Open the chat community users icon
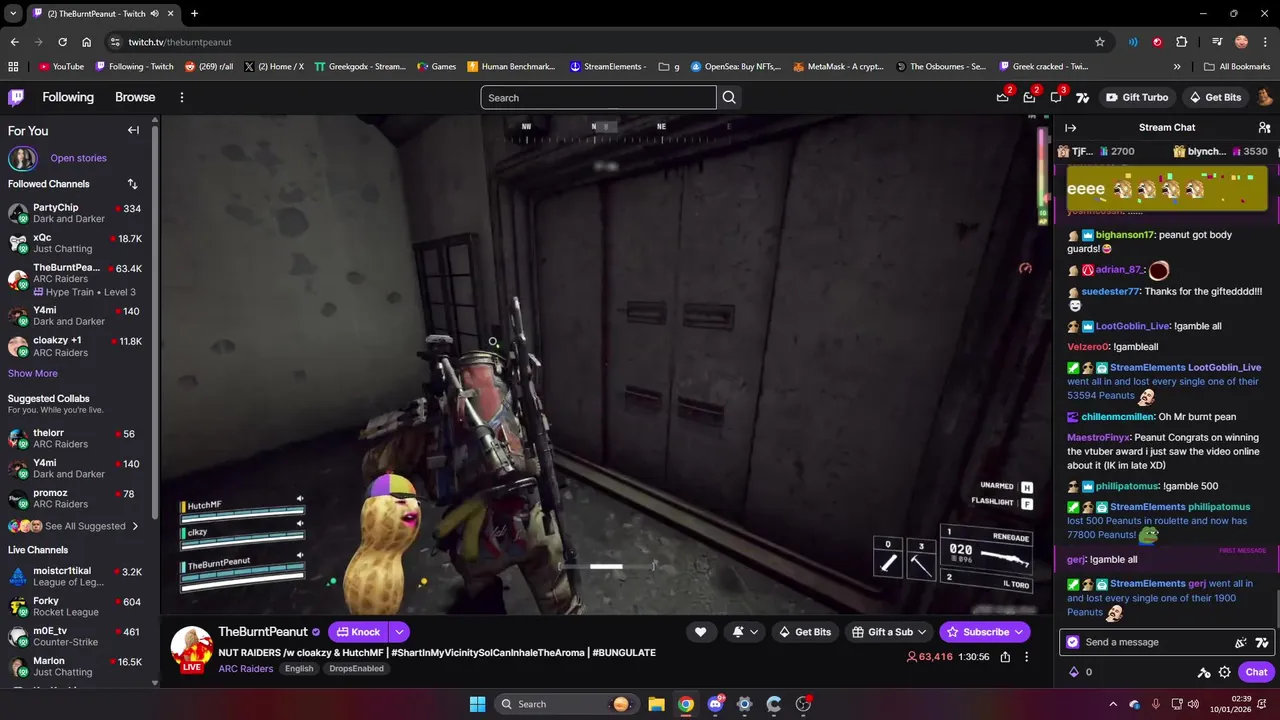Viewport: 1280px width, 720px height. (x=1264, y=128)
